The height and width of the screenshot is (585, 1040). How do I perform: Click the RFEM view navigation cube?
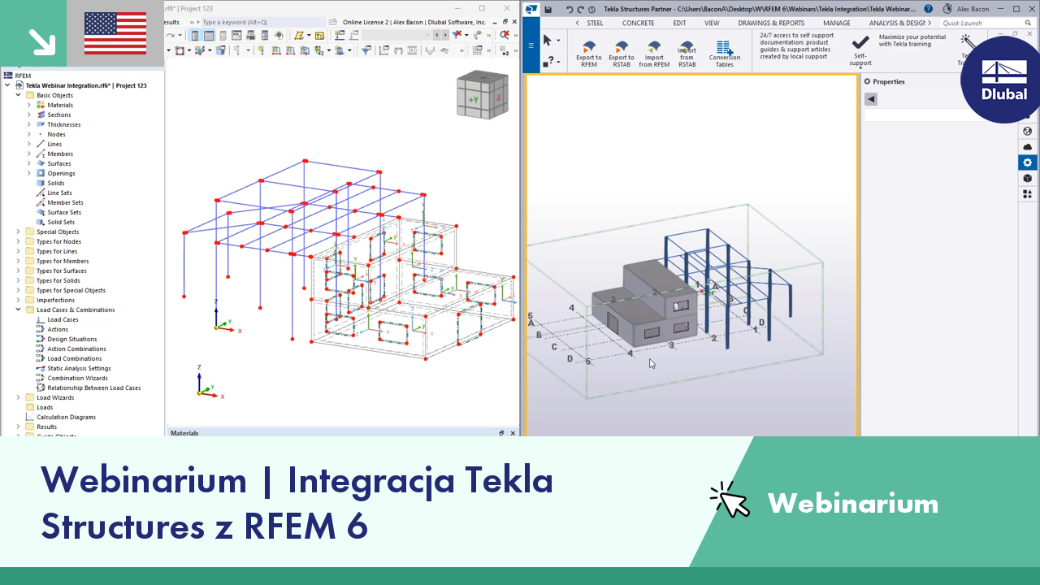(482, 95)
